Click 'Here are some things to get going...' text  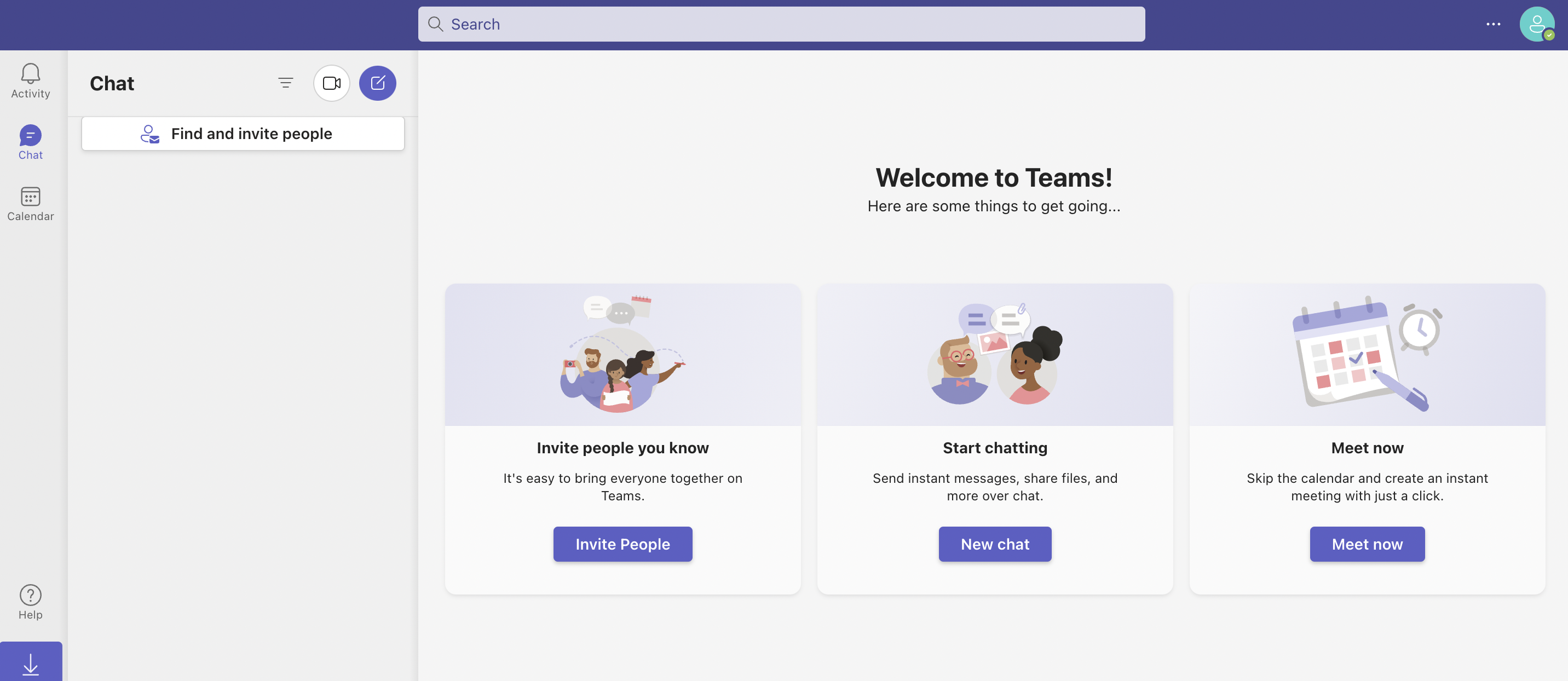tap(994, 206)
